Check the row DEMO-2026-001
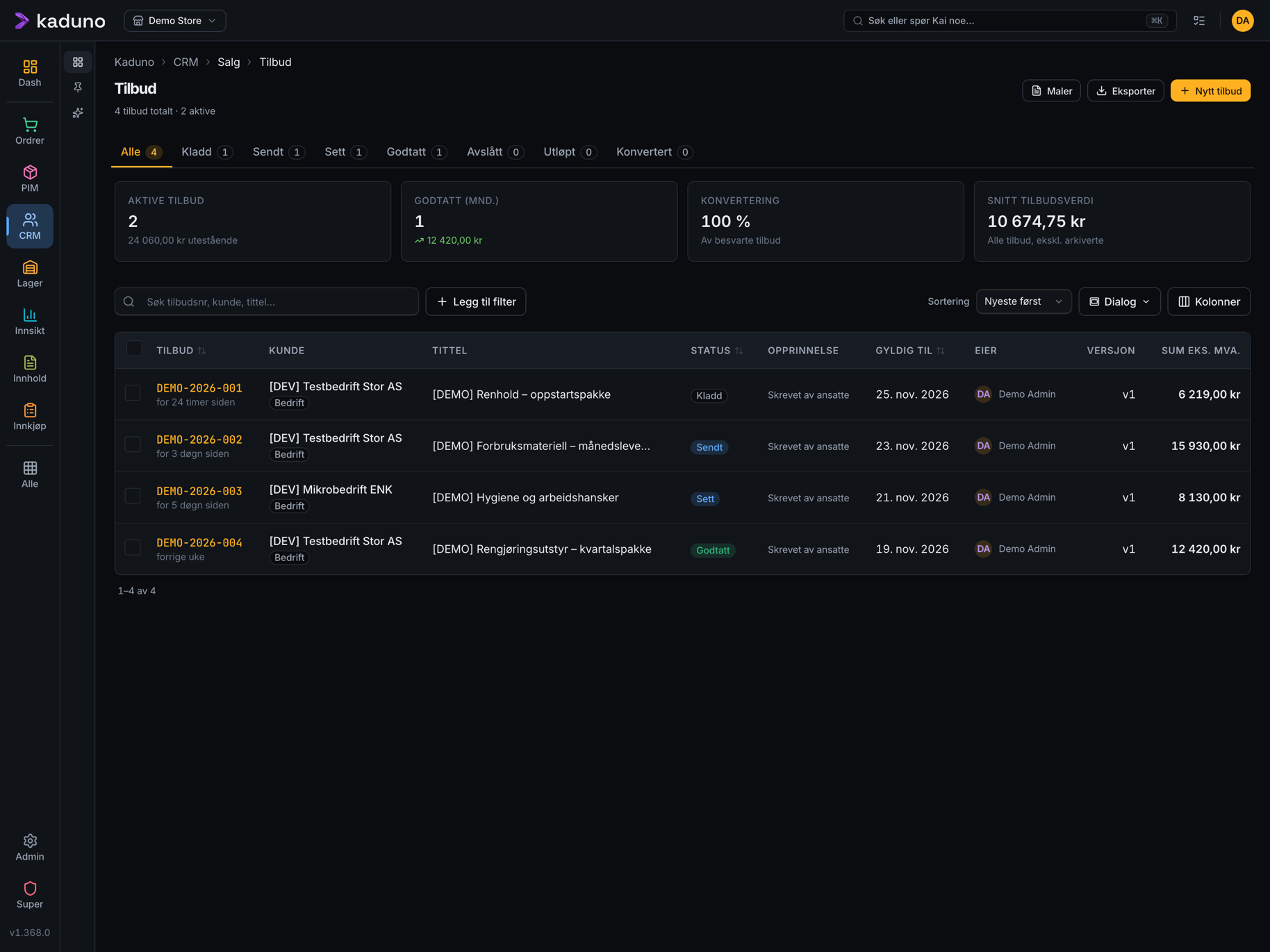 click(x=133, y=393)
